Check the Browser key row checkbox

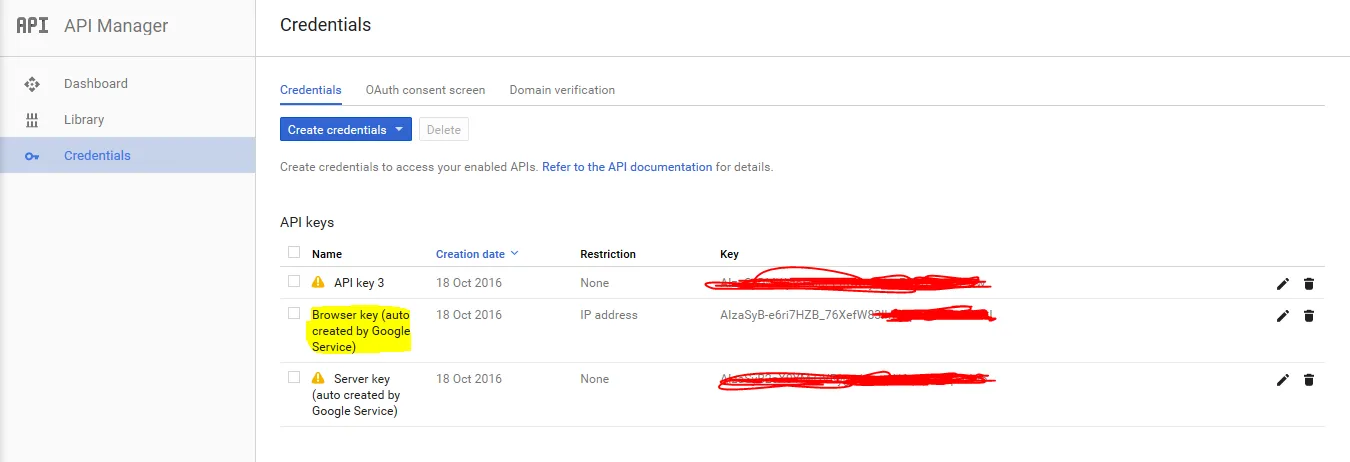(x=294, y=313)
